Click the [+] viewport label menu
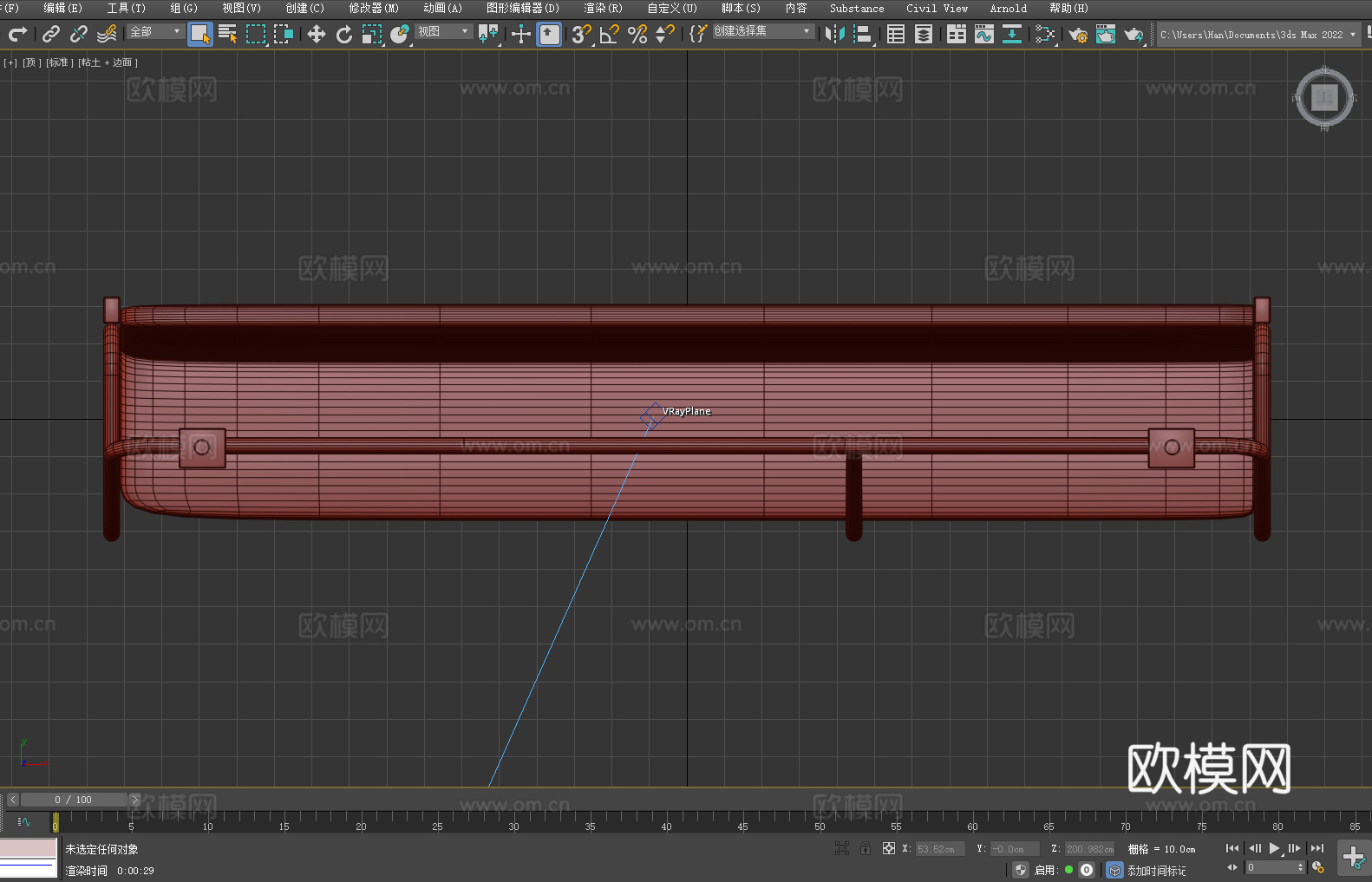The image size is (1372, 882). click(10, 62)
